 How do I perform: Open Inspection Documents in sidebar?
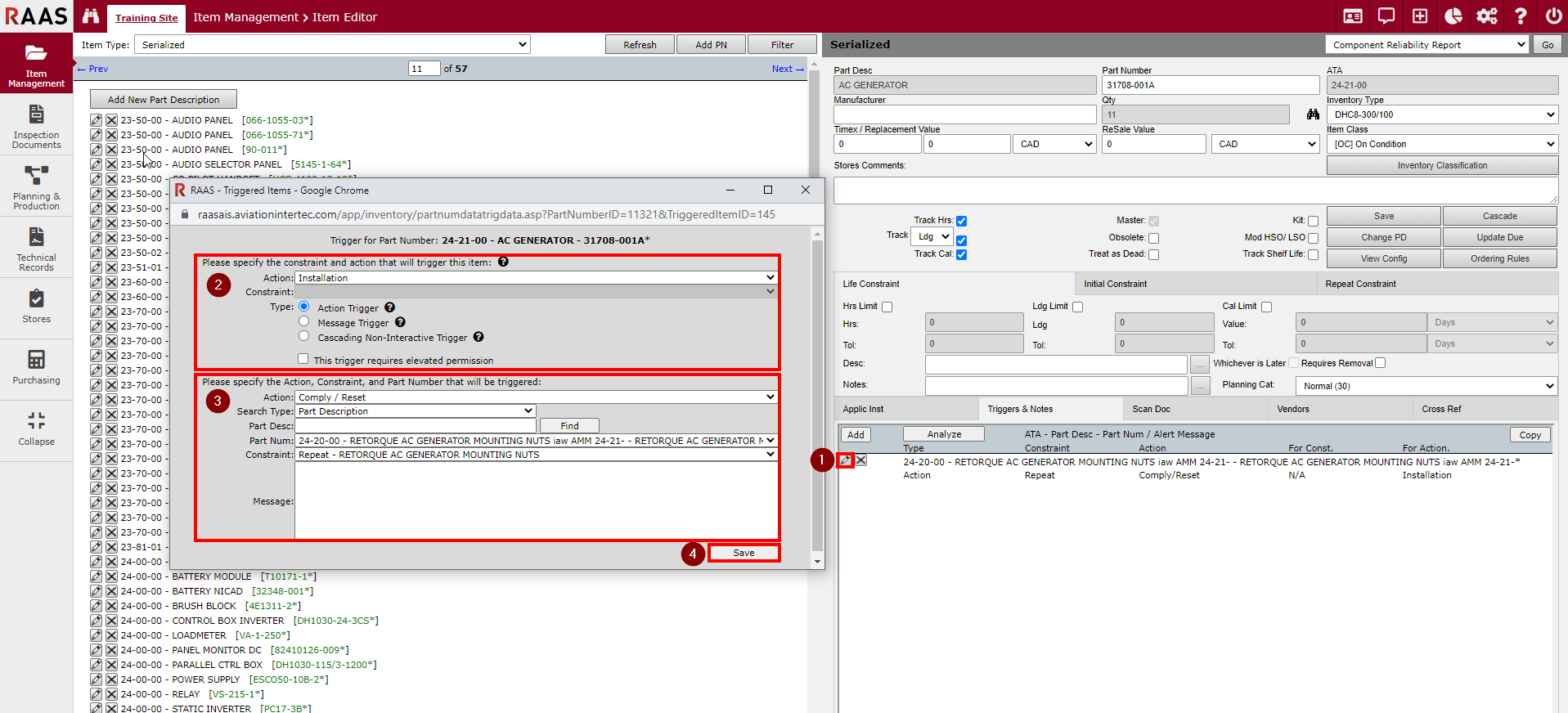pos(36,125)
